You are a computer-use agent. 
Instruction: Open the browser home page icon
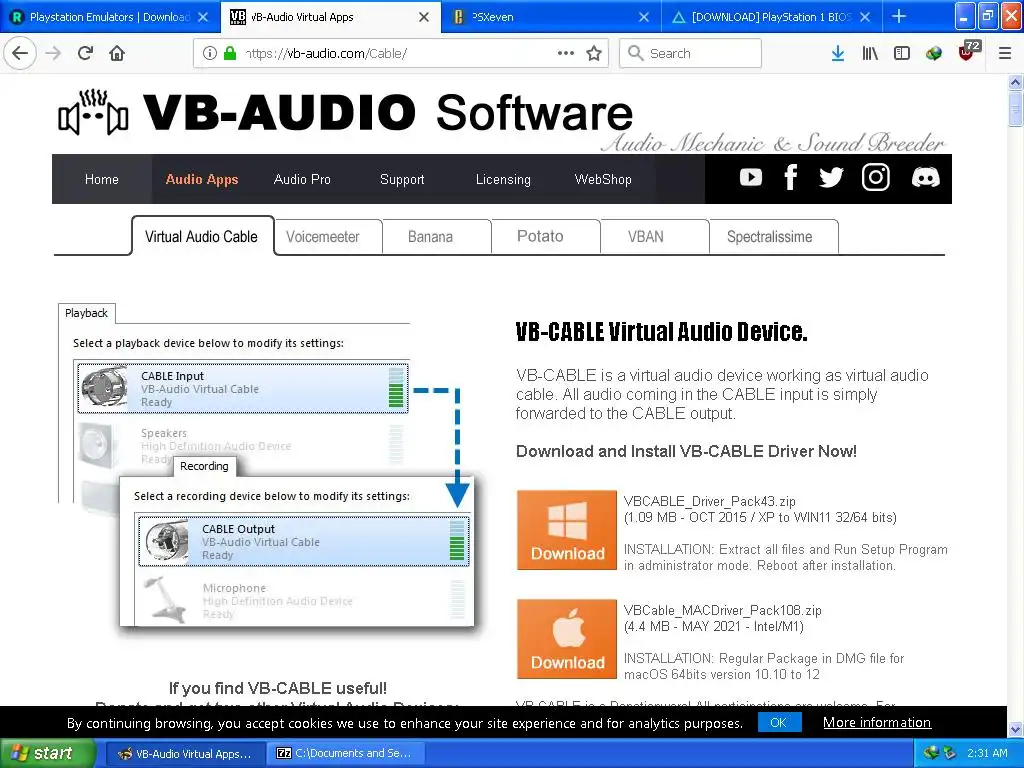[x=117, y=53]
